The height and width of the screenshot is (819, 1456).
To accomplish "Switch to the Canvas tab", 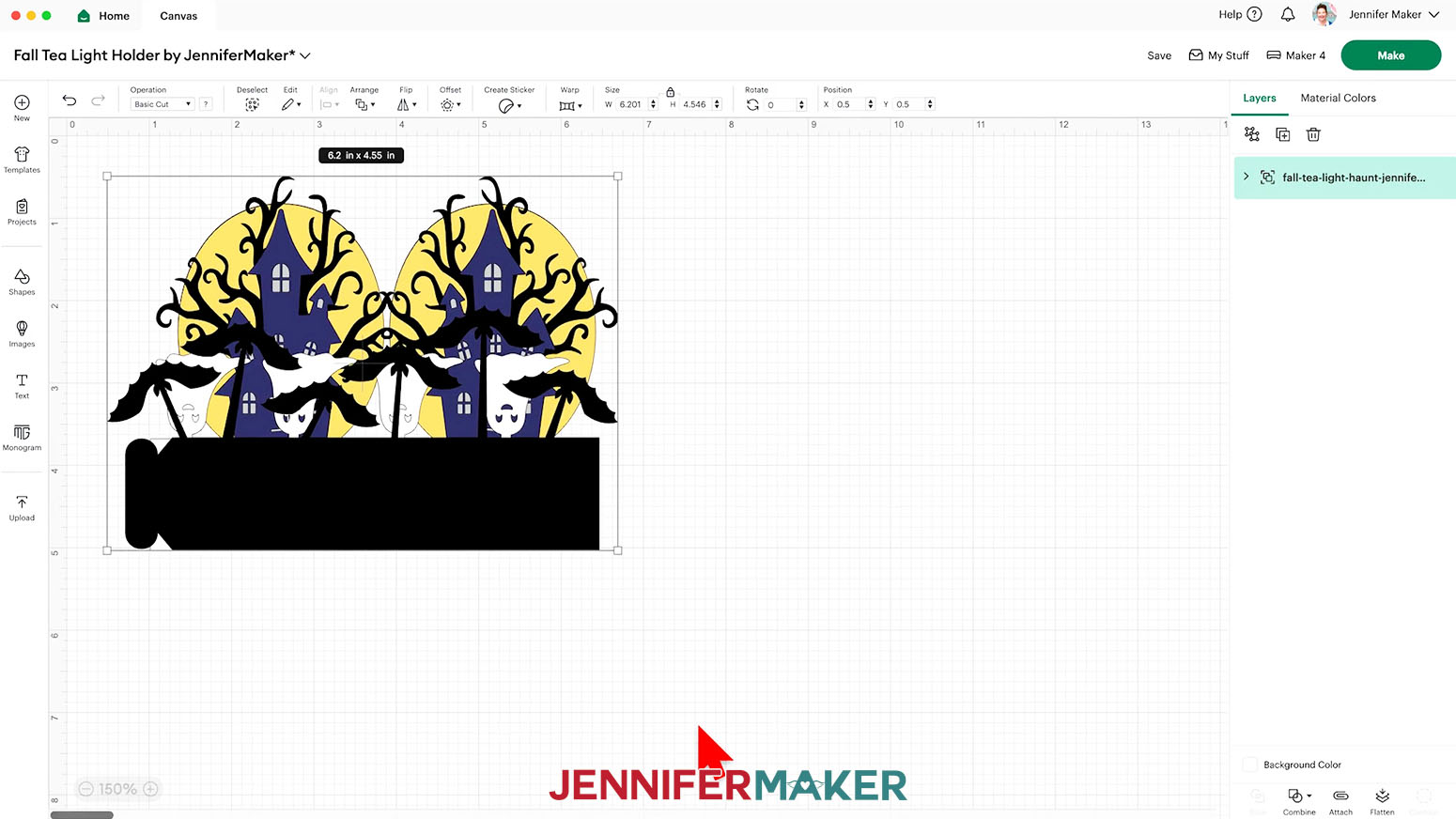I will 178,15.
